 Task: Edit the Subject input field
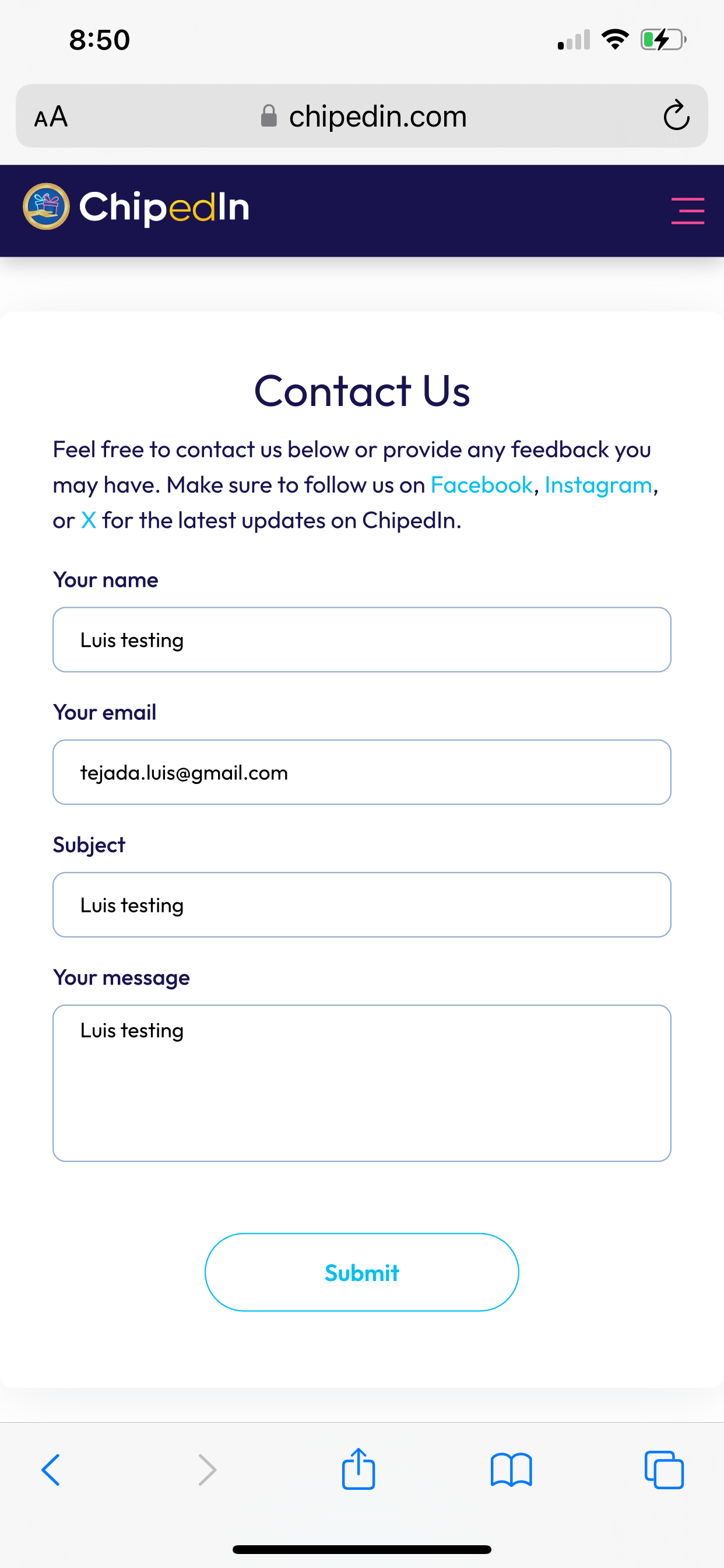(x=362, y=905)
